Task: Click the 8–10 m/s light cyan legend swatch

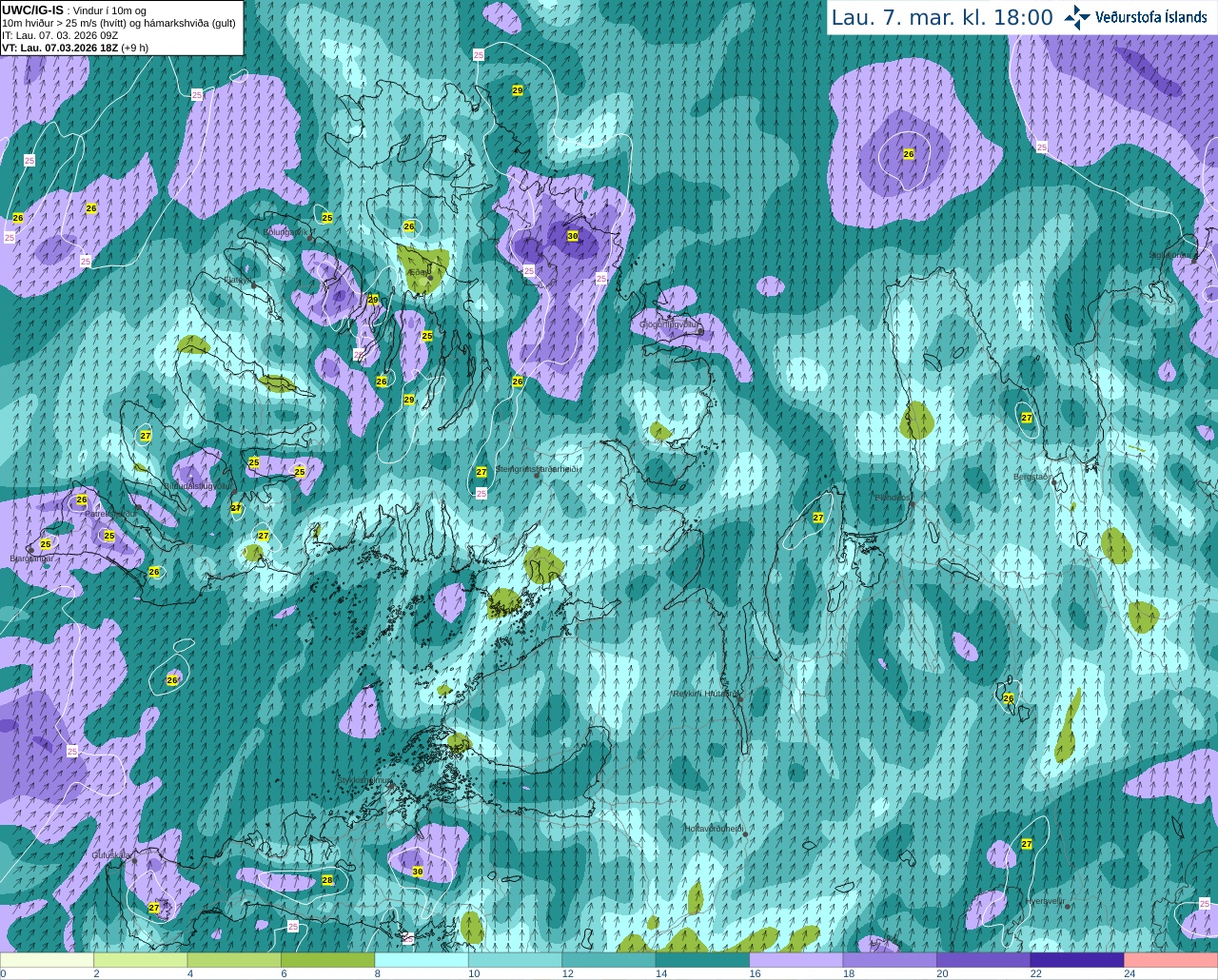Action: click(422, 960)
